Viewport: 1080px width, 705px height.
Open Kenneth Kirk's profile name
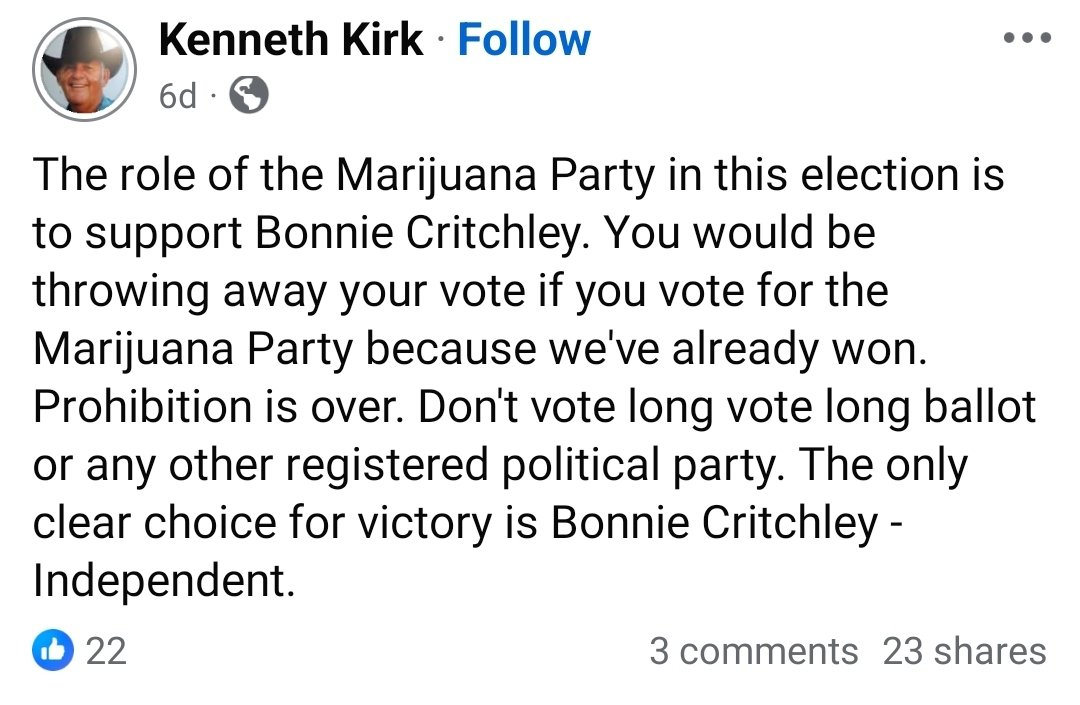pyautogui.click(x=291, y=40)
